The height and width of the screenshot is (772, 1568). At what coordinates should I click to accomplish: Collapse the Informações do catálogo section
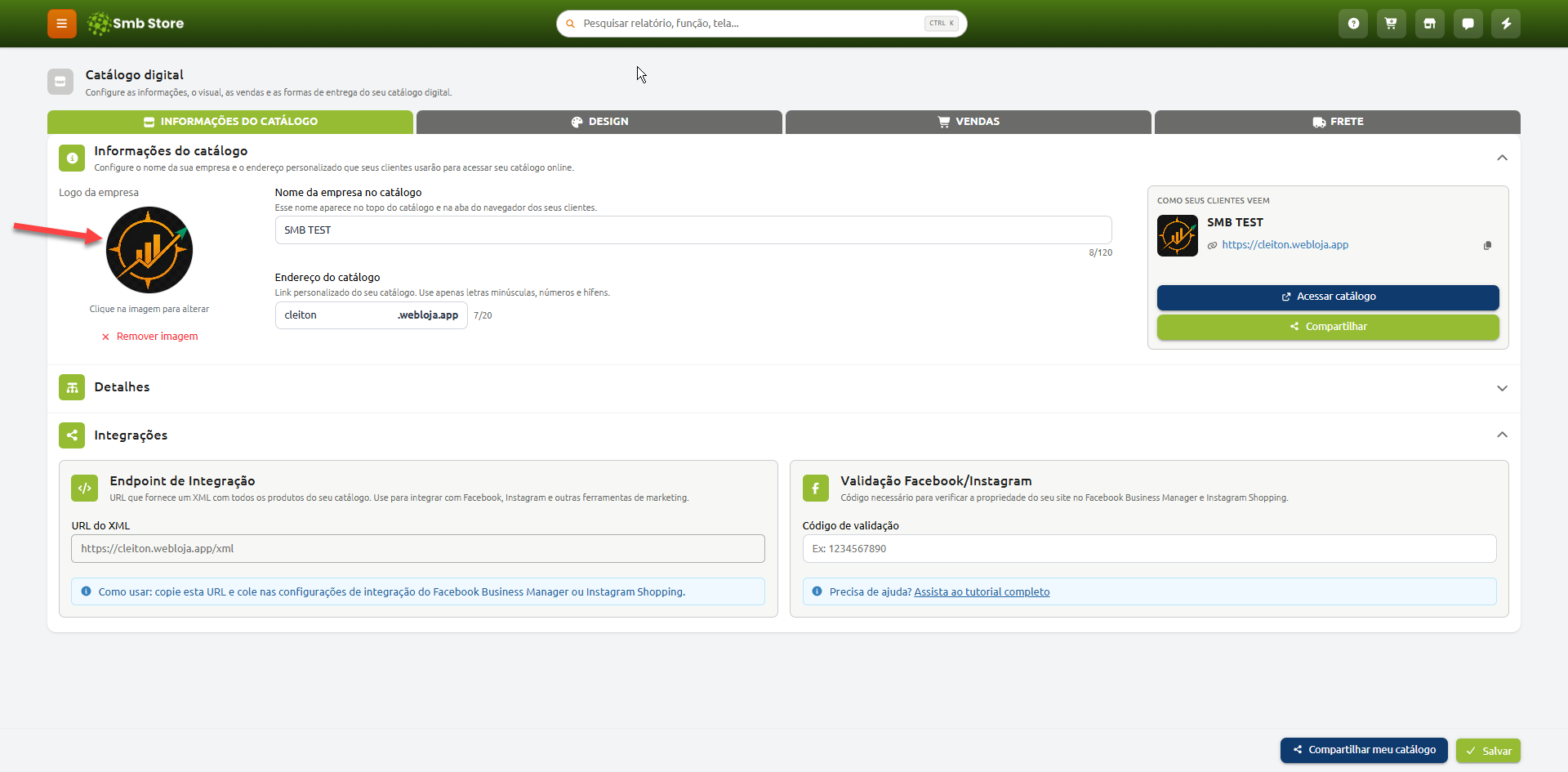[1502, 158]
